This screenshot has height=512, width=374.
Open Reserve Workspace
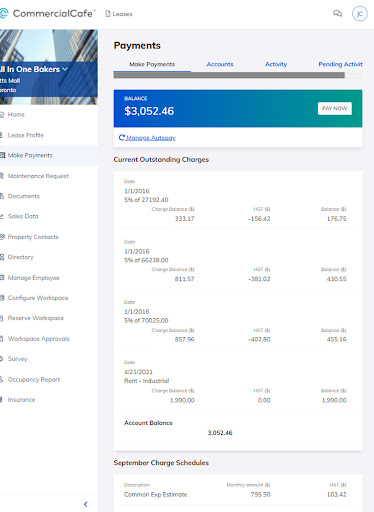point(36,318)
